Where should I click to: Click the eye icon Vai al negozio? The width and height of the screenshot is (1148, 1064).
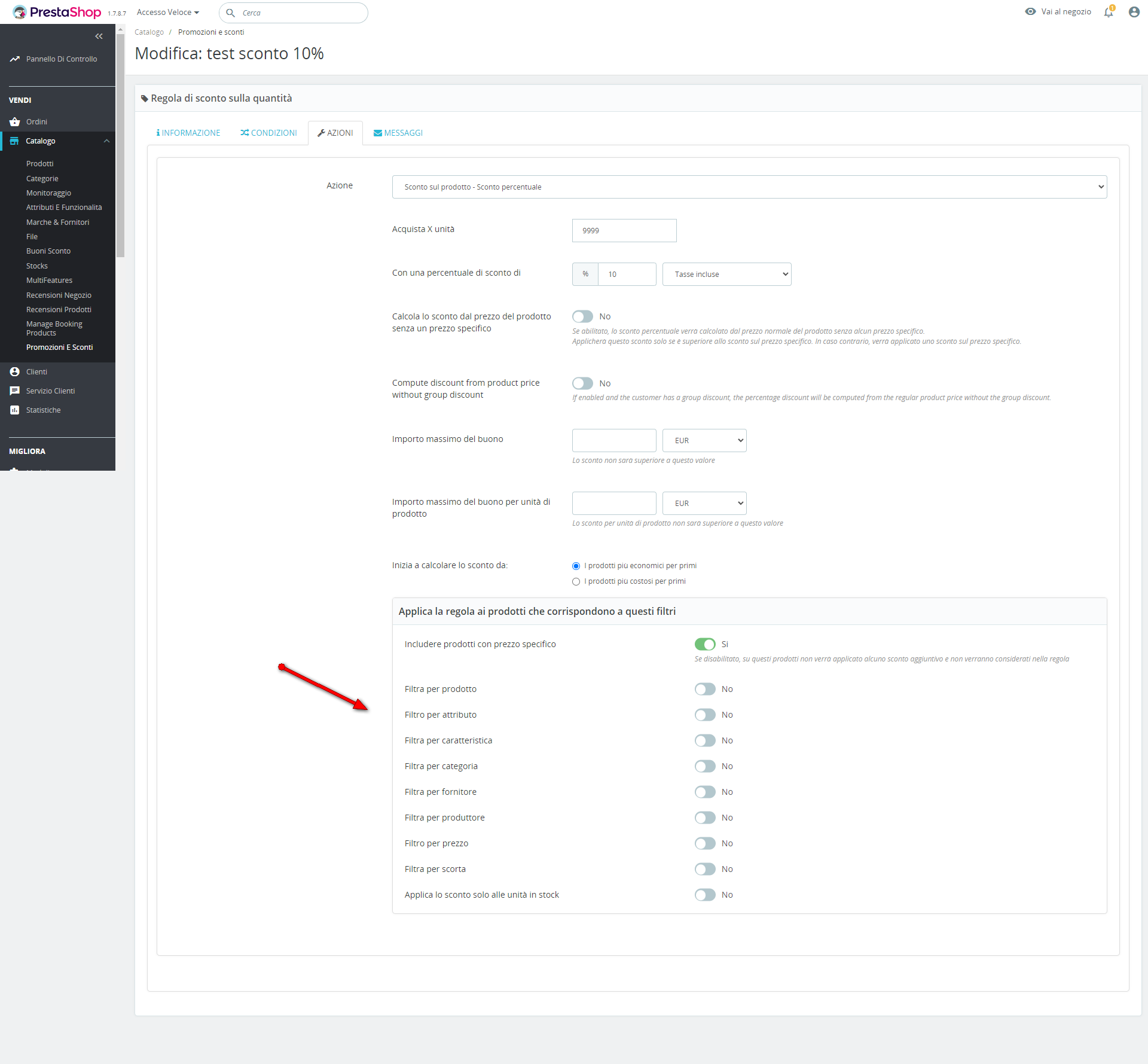[x=1030, y=12]
